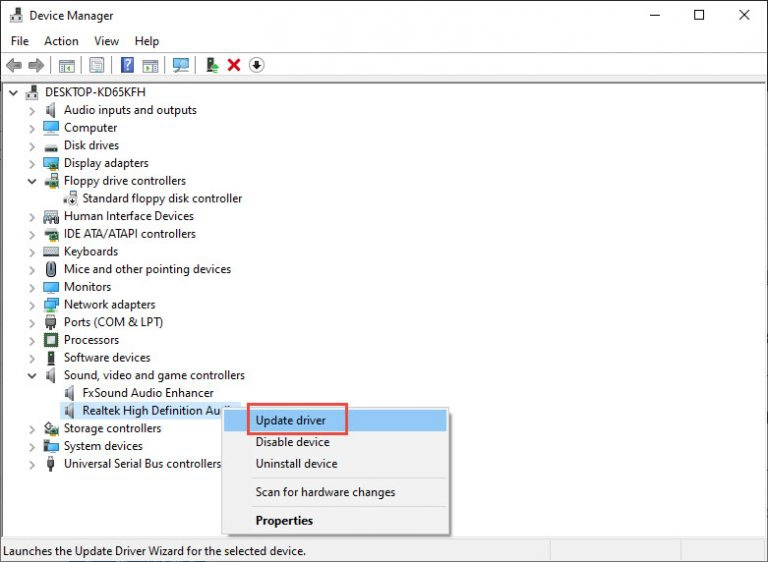
Task: Click the Disable device down-arrow icon
Action: click(x=257, y=65)
